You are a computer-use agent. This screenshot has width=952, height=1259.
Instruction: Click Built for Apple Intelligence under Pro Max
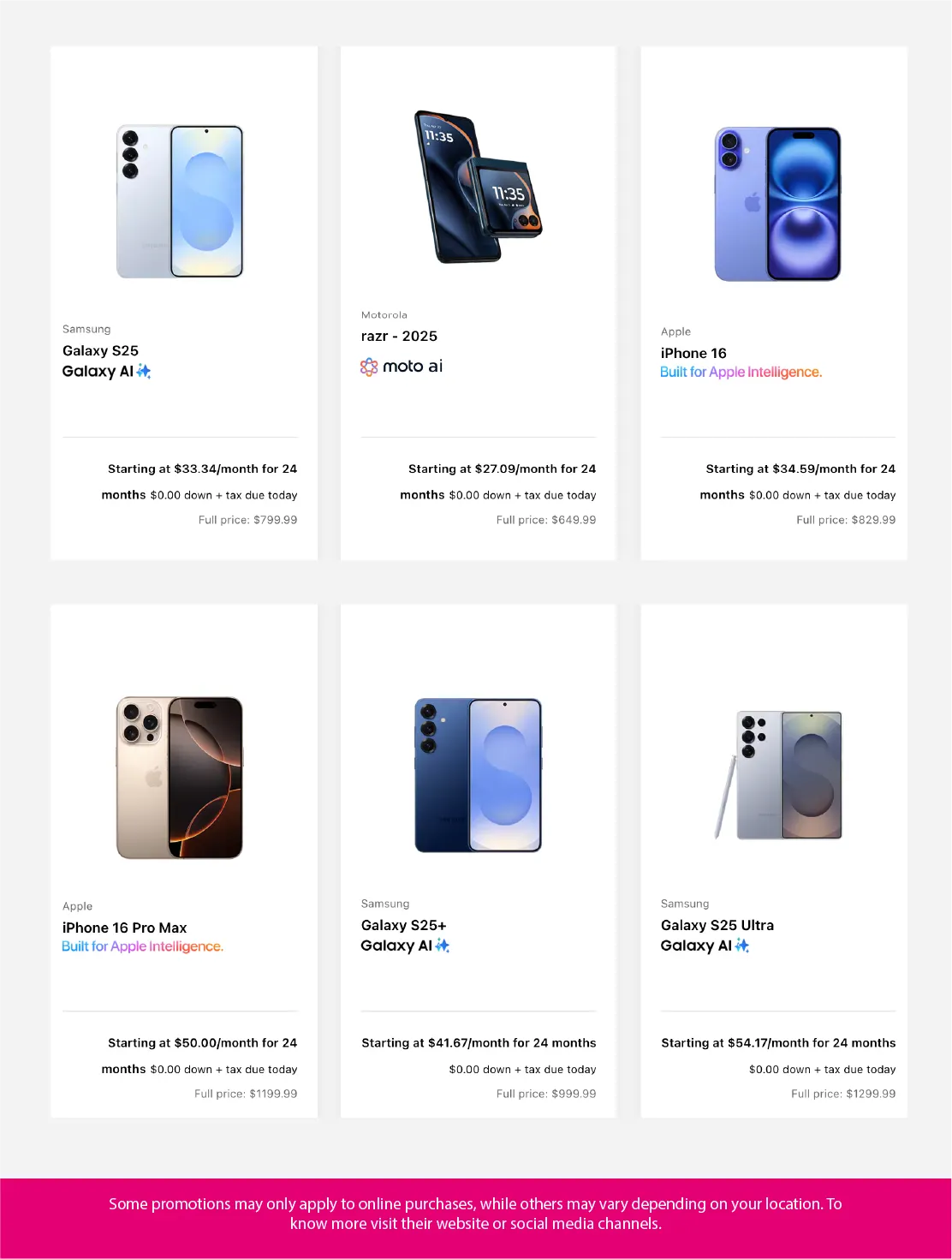(142, 946)
